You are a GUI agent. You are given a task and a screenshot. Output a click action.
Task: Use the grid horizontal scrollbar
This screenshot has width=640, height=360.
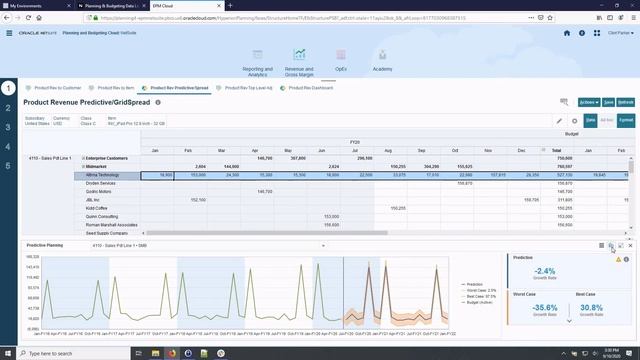(267, 233)
